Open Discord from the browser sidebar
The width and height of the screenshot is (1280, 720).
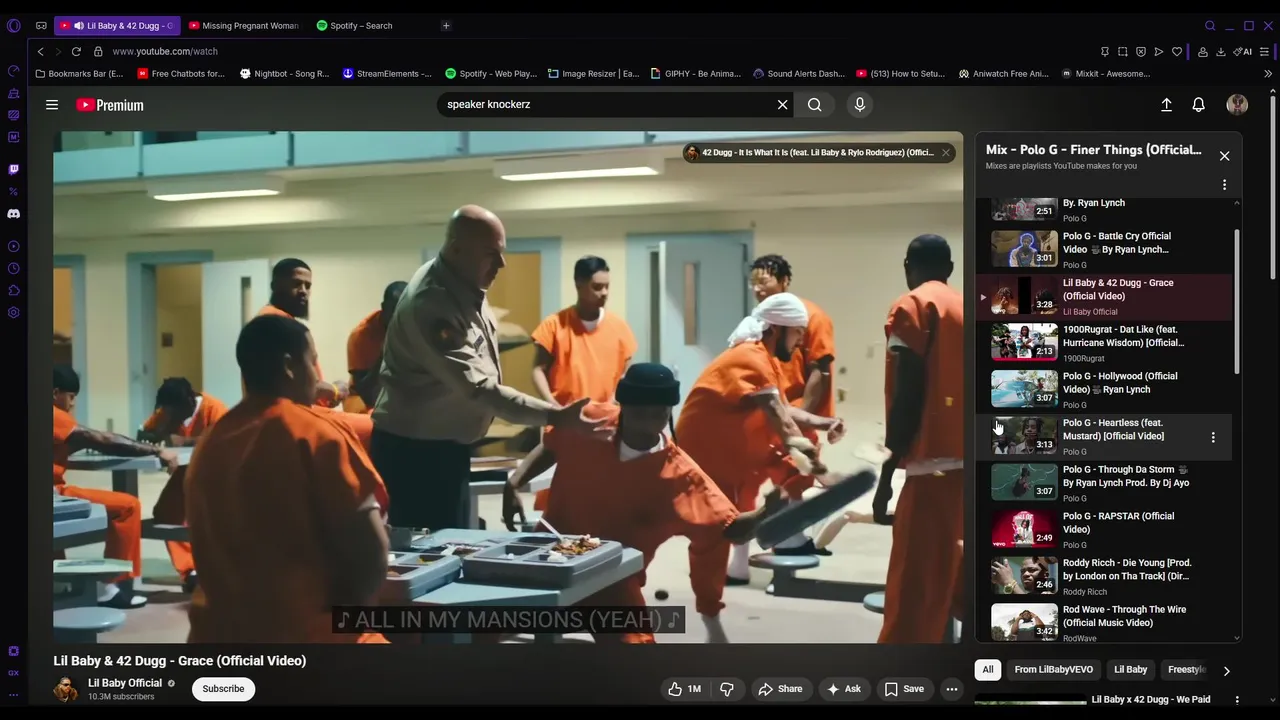(x=13, y=214)
